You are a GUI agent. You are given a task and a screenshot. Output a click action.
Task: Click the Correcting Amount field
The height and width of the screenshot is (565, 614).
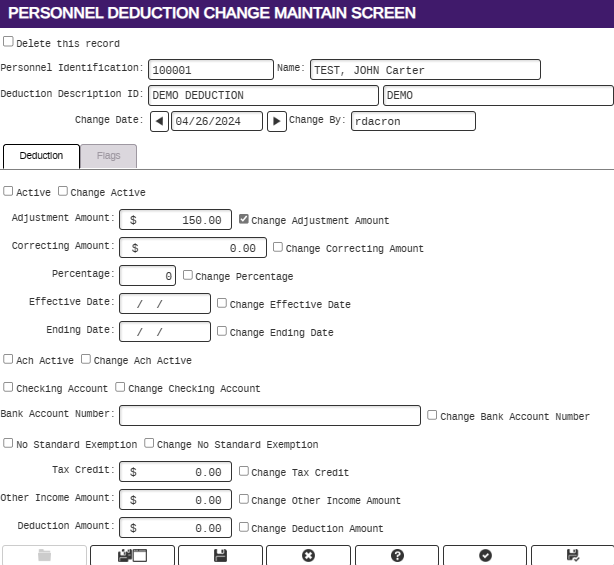click(193, 247)
